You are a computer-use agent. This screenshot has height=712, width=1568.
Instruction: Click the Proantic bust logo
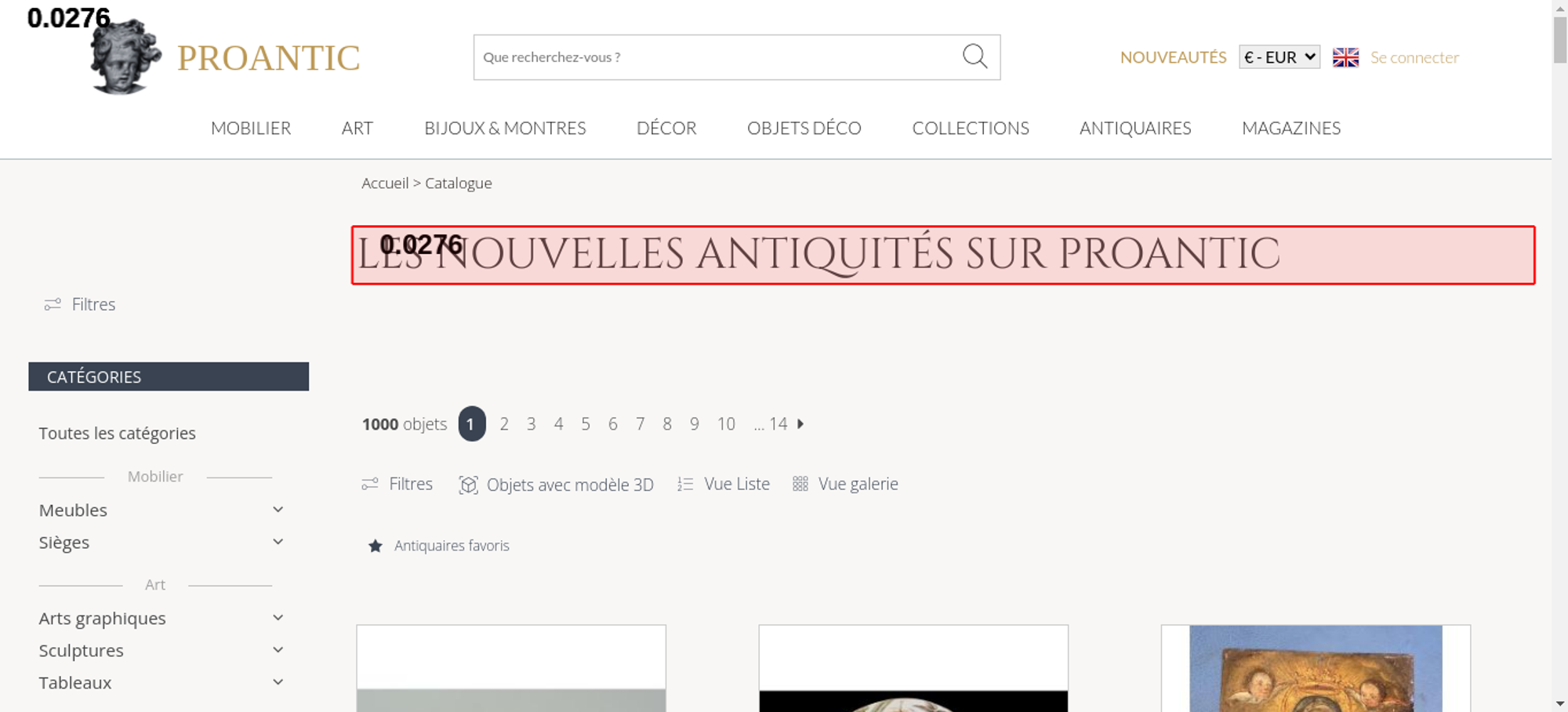click(125, 56)
